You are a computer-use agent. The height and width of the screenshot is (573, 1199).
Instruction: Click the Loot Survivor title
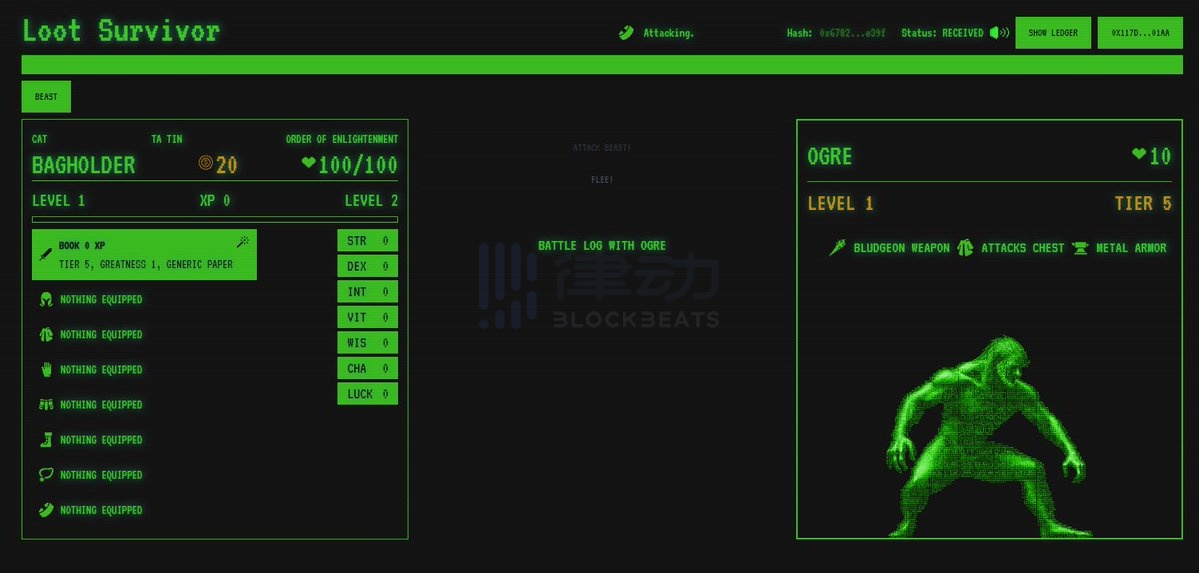[121, 31]
